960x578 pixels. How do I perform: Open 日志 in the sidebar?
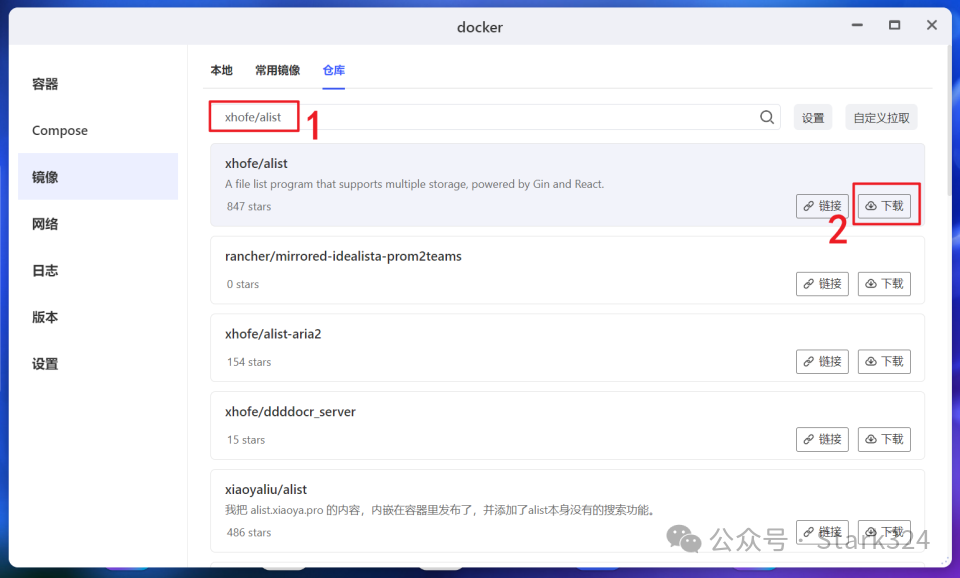click(x=46, y=271)
